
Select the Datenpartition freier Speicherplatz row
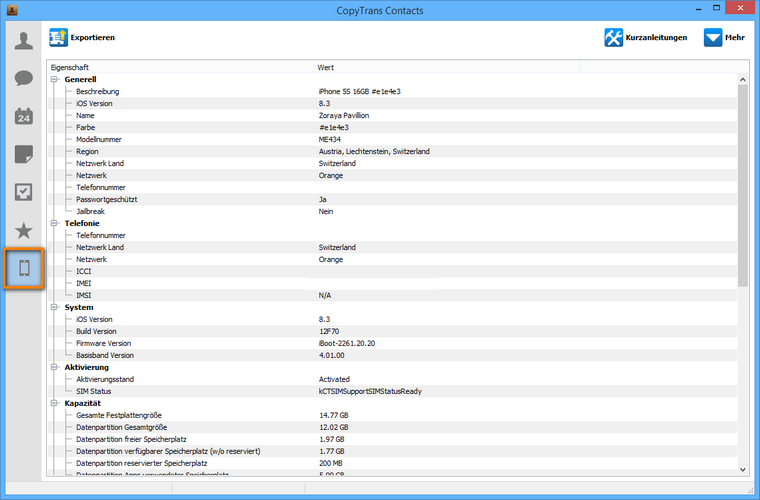point(393,439)
